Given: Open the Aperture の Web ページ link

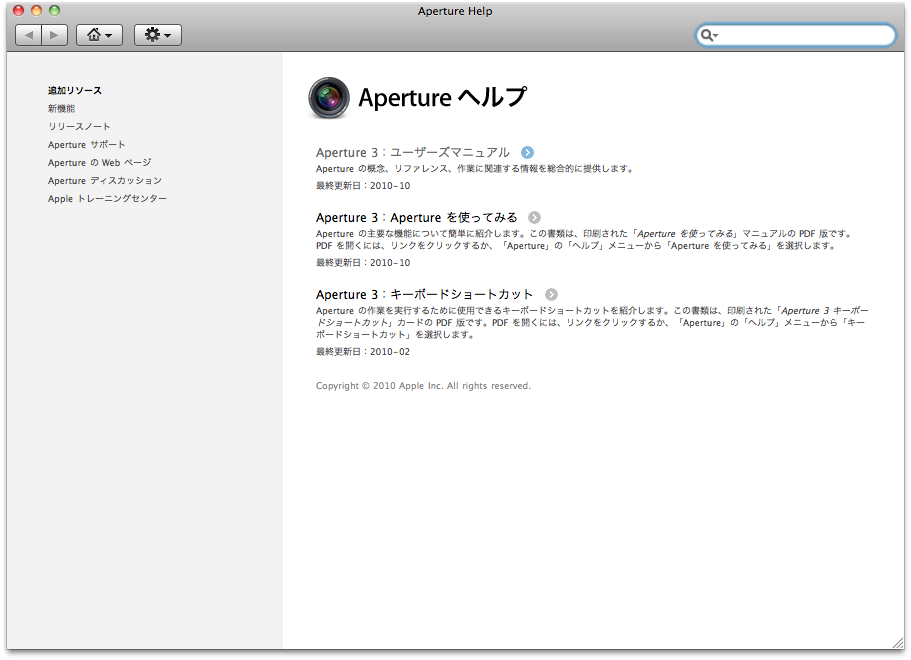Looking at the screenshot, I should tap(99, 163).
